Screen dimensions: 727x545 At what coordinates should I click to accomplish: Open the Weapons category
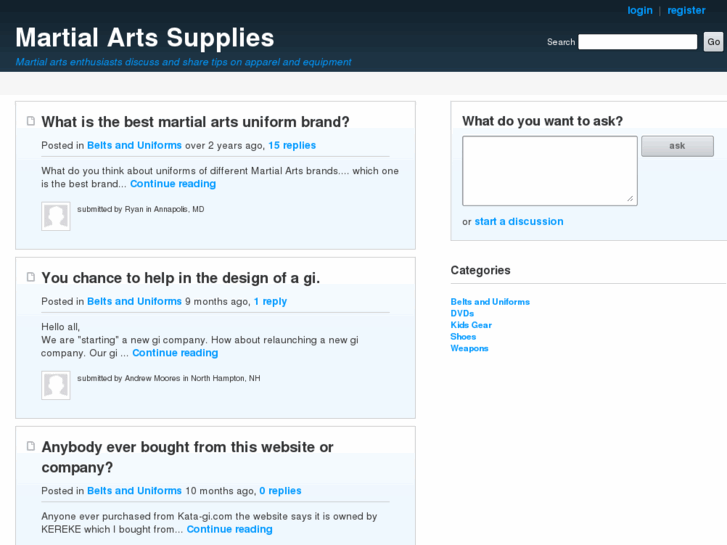[x=469, y=348]
